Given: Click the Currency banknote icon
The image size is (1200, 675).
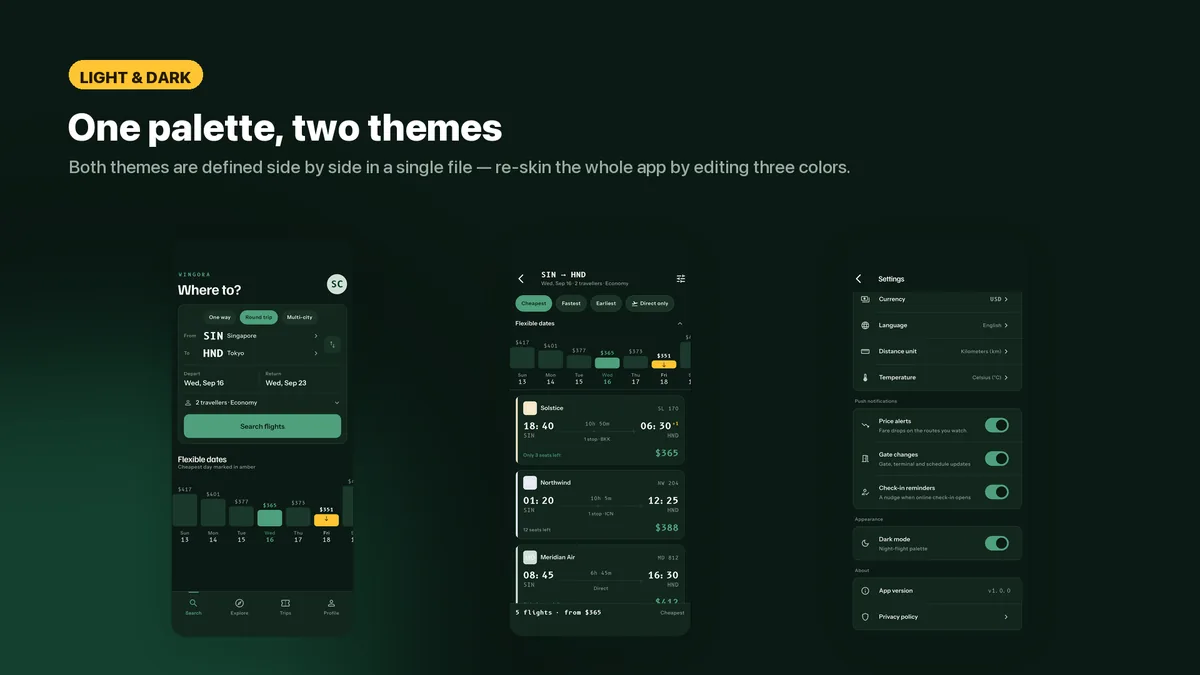Looking at the screenshot, I should coord(866,299).
